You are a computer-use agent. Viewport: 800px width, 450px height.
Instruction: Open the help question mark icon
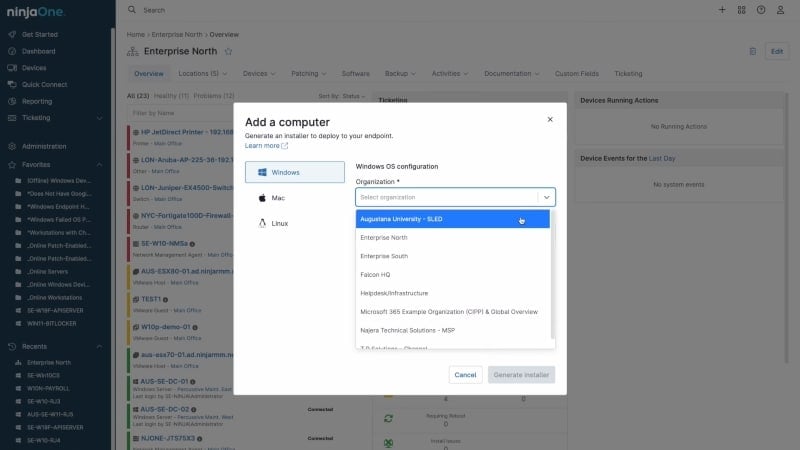coord(761,10)
